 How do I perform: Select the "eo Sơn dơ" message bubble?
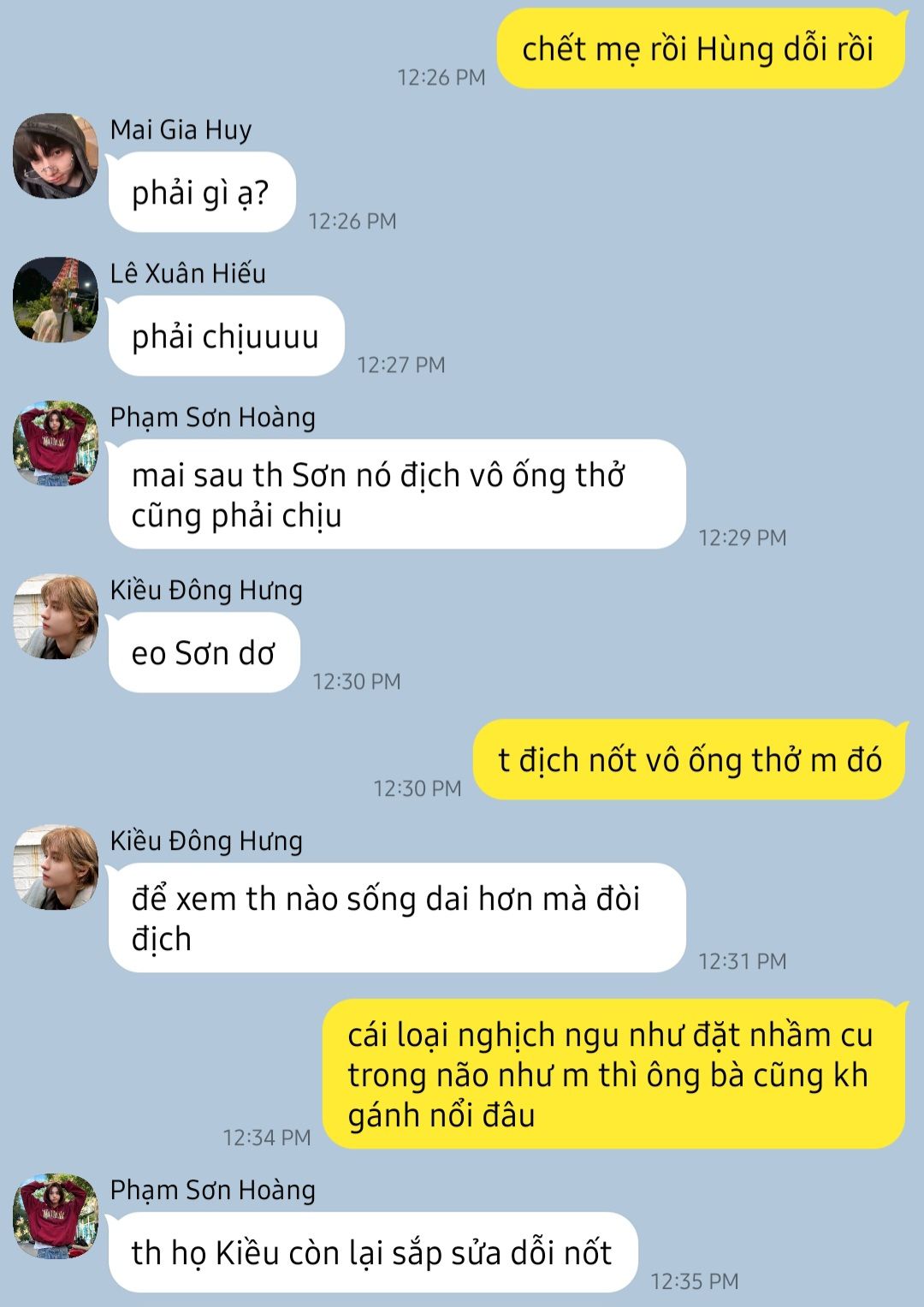tap(204, 653)
